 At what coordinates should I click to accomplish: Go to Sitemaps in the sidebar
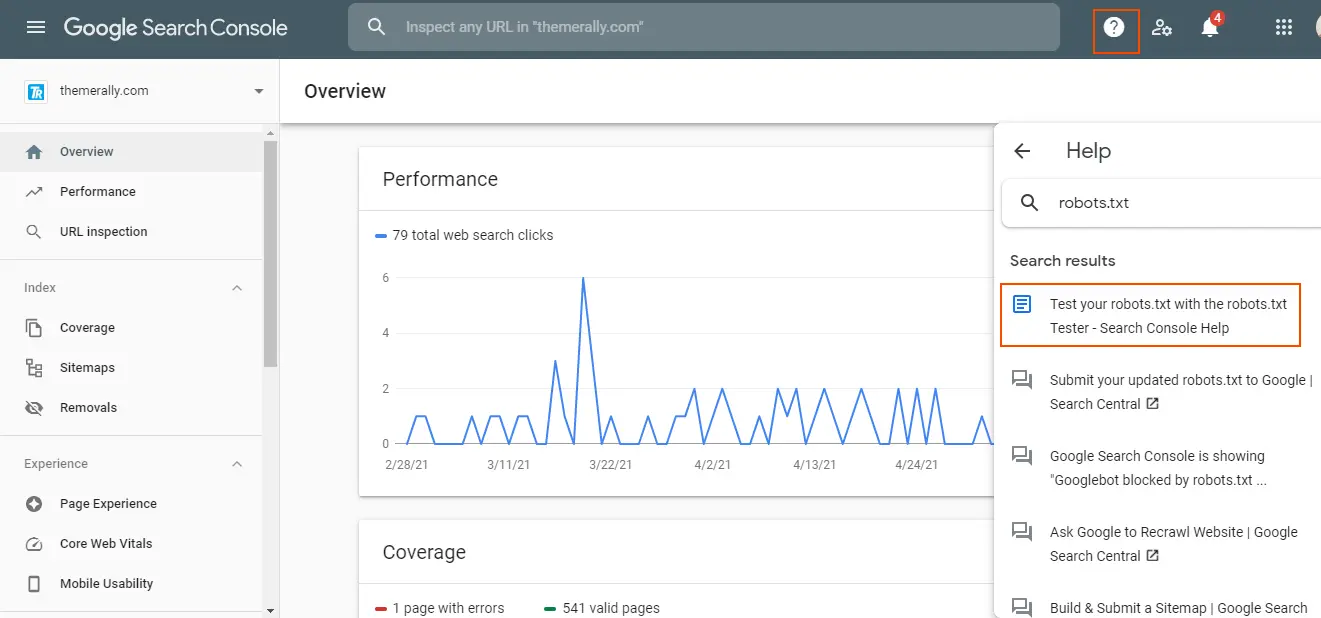[x=131, y=368]
